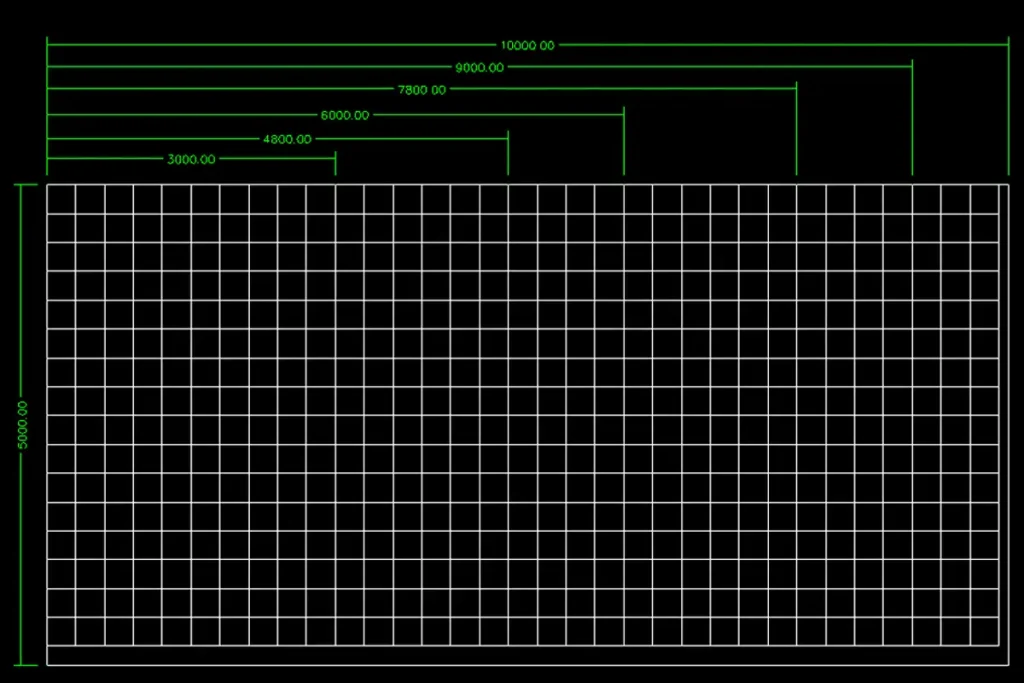Select the 4800.00 dimension text
Image resolution: width=1024 pixels, height=683 pixels.
coord(287,139)
